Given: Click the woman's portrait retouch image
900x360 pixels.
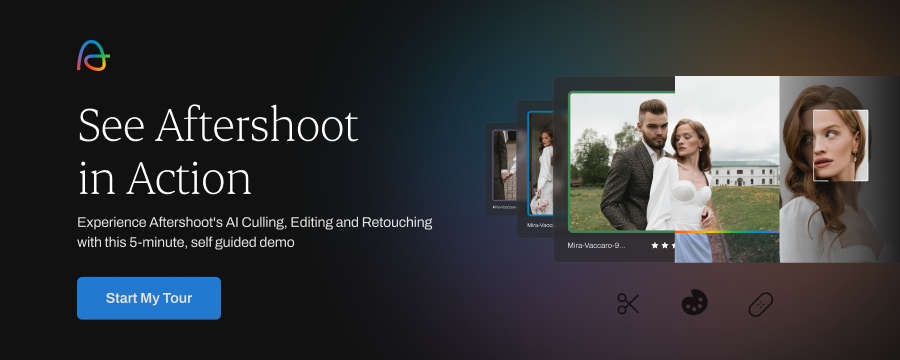Looking at the screenshot, I should [839, 169].
